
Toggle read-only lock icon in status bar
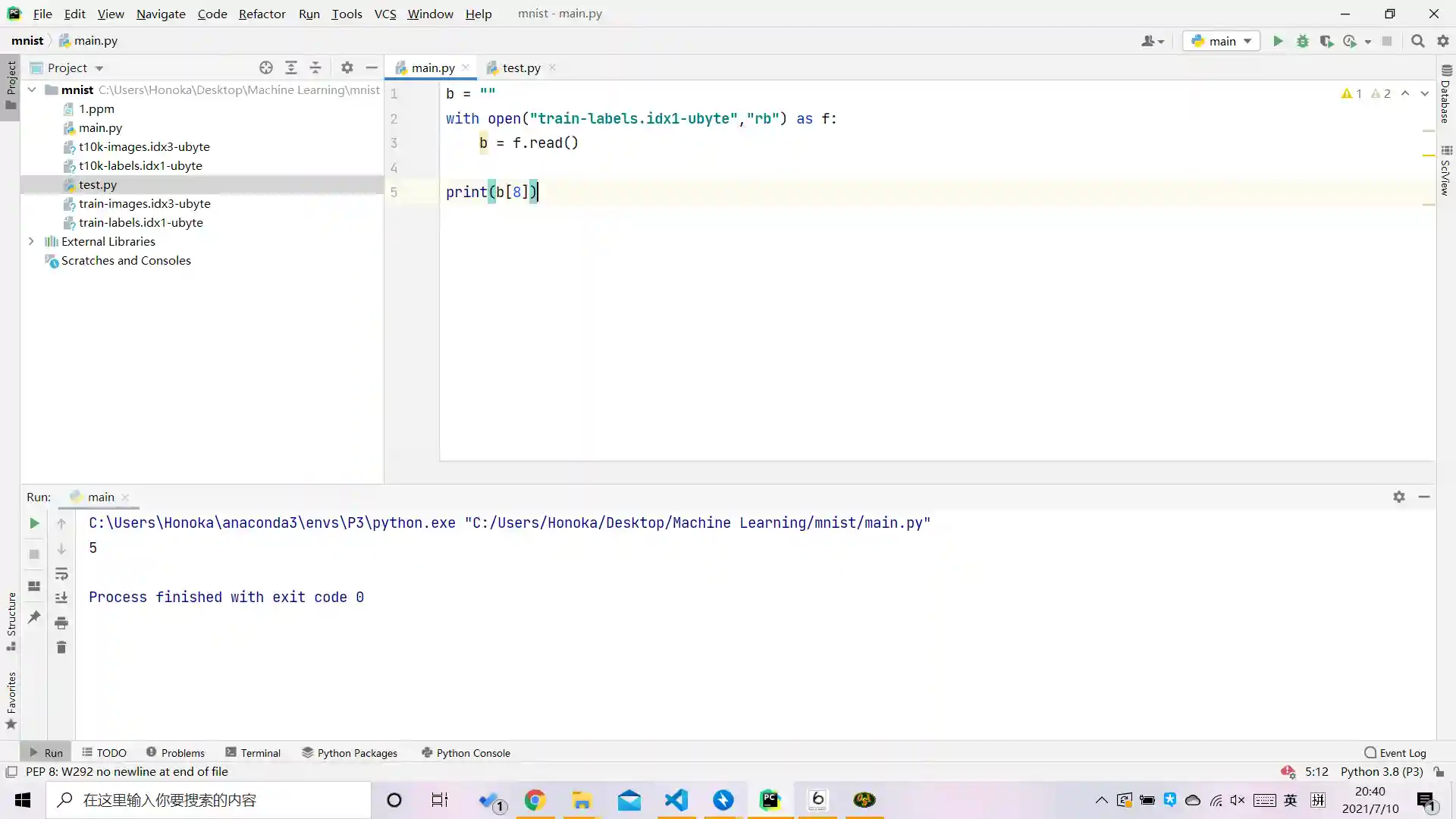point(1439,771)
